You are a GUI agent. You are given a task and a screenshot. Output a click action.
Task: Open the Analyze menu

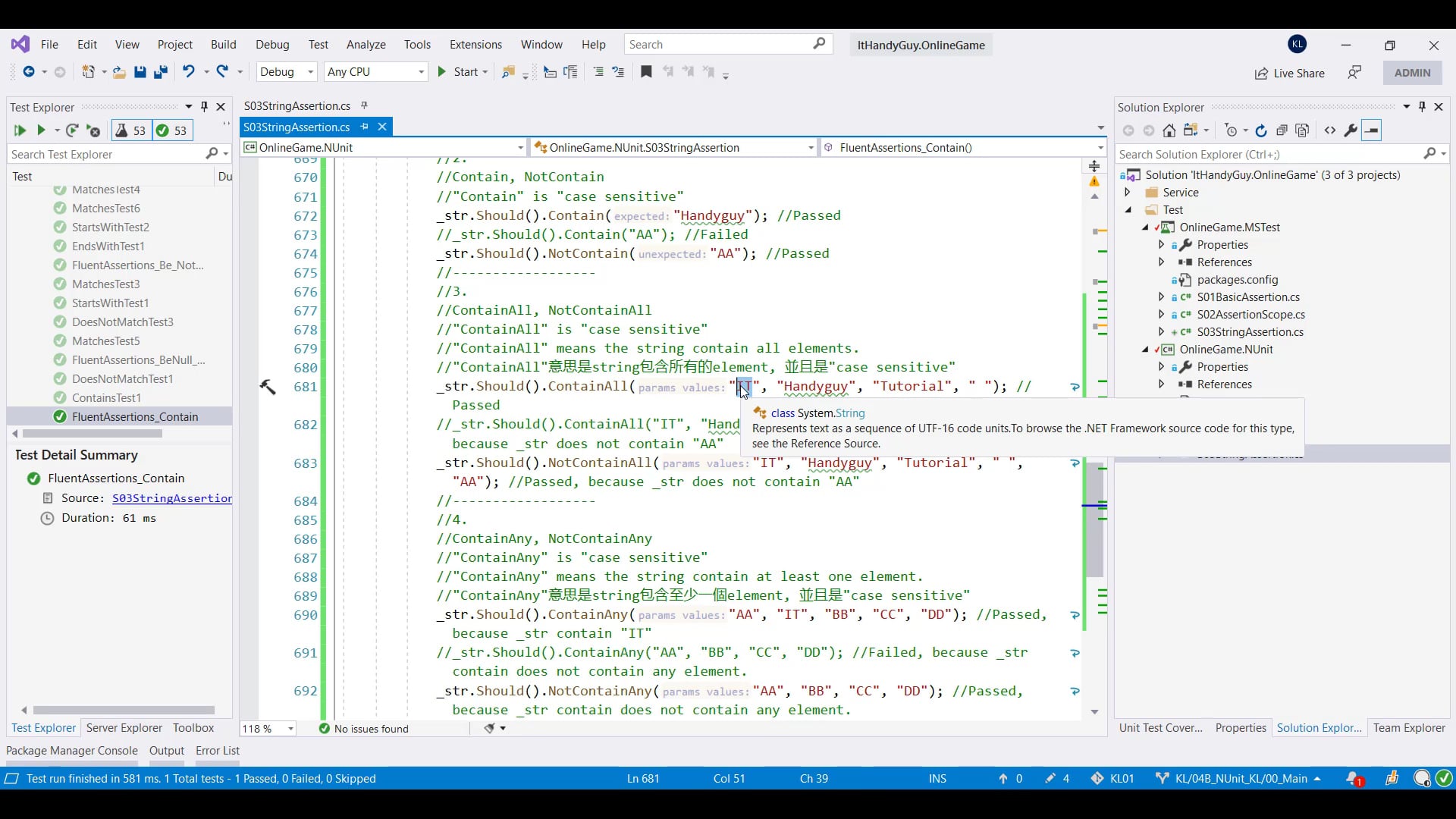click(x=366, y=45)
